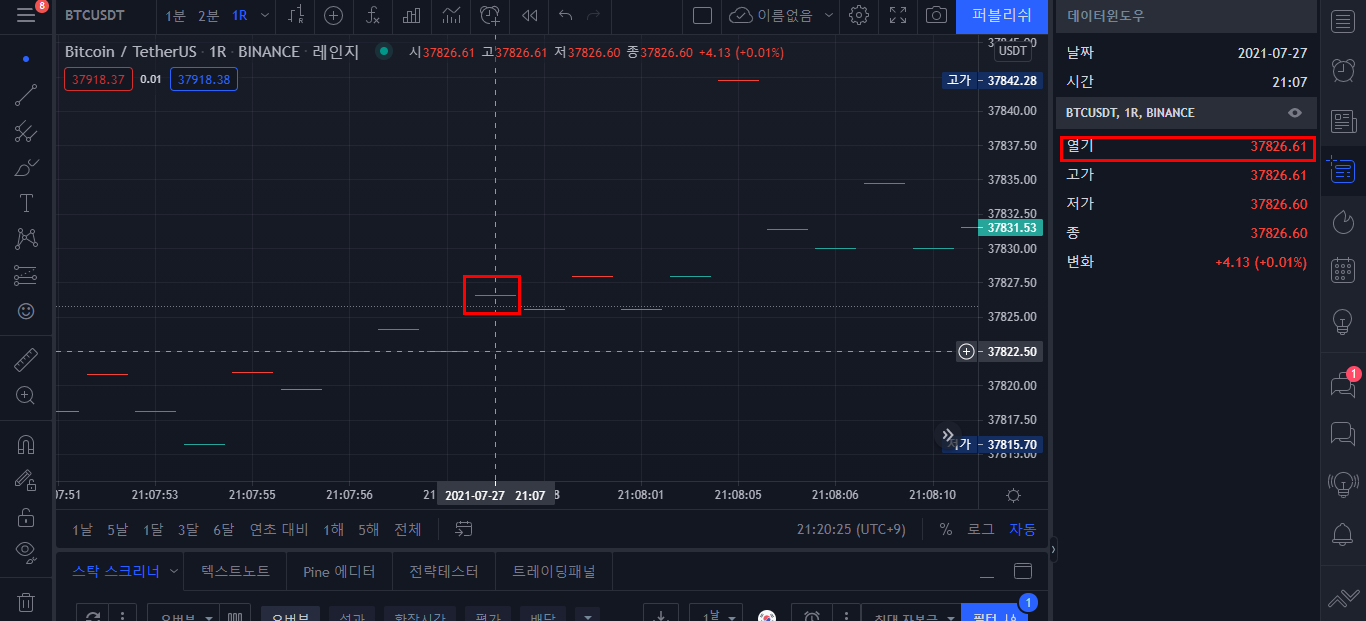
Task: Click the go-to-realtime double arrow button
Action: 948,435
